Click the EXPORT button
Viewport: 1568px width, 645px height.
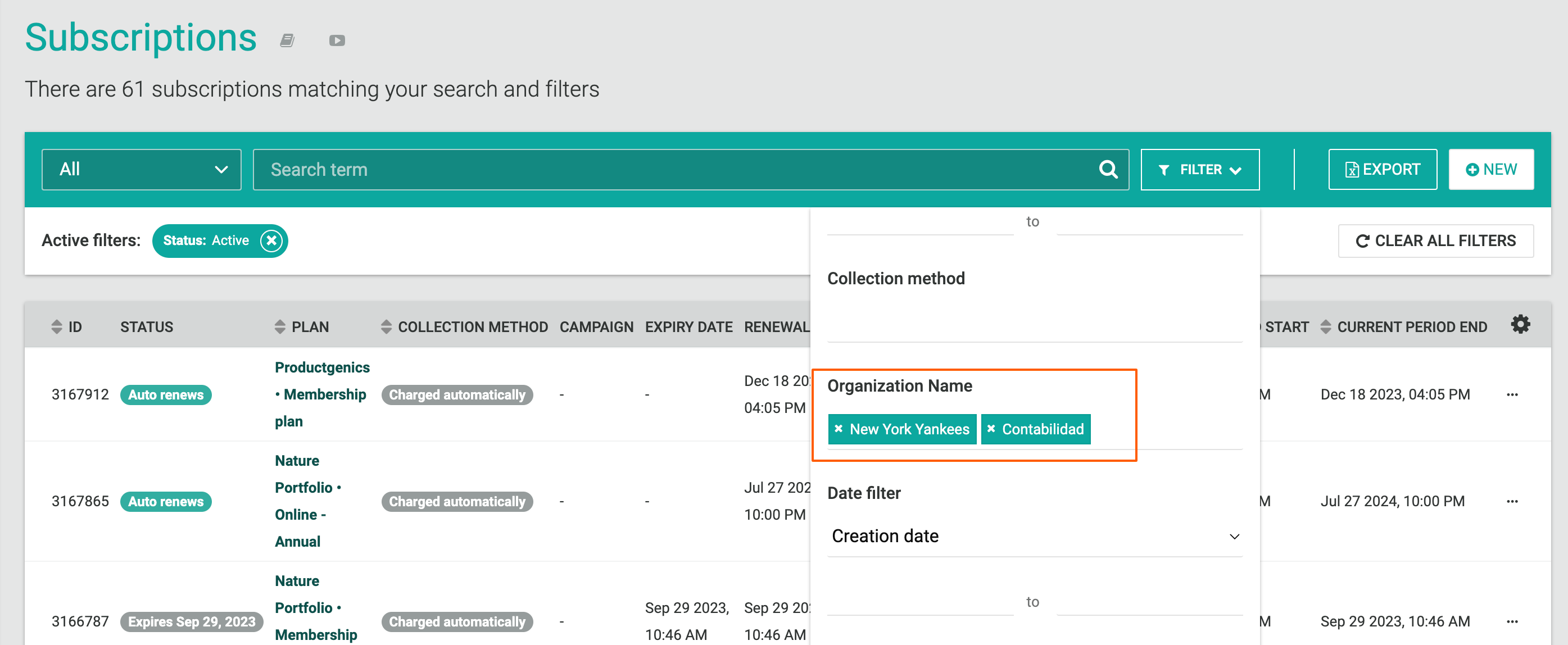click(x=1382, y=169)
